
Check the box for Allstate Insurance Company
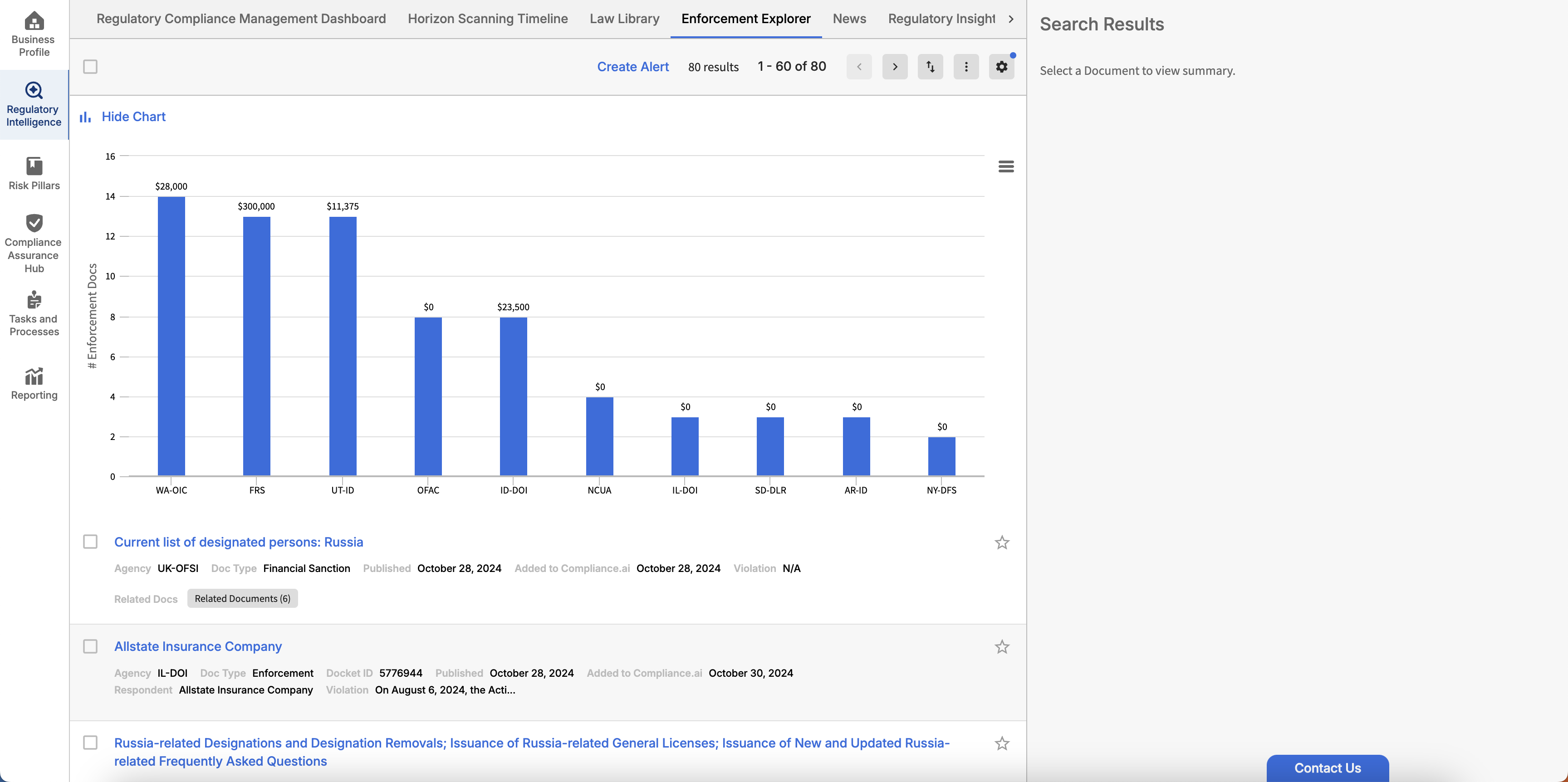pyautogui.click(x=90, y=646)
